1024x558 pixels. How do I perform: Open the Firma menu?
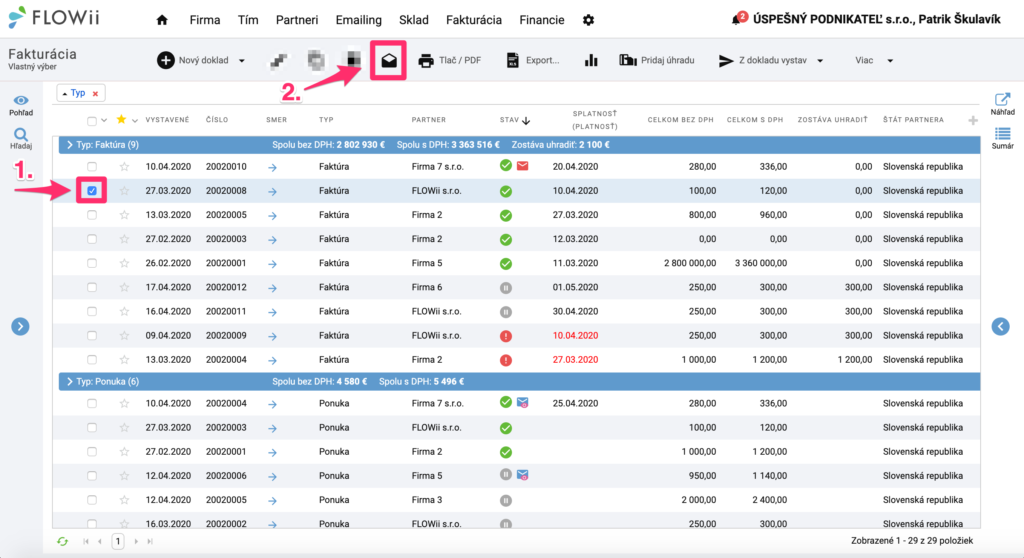click(204, 20)
